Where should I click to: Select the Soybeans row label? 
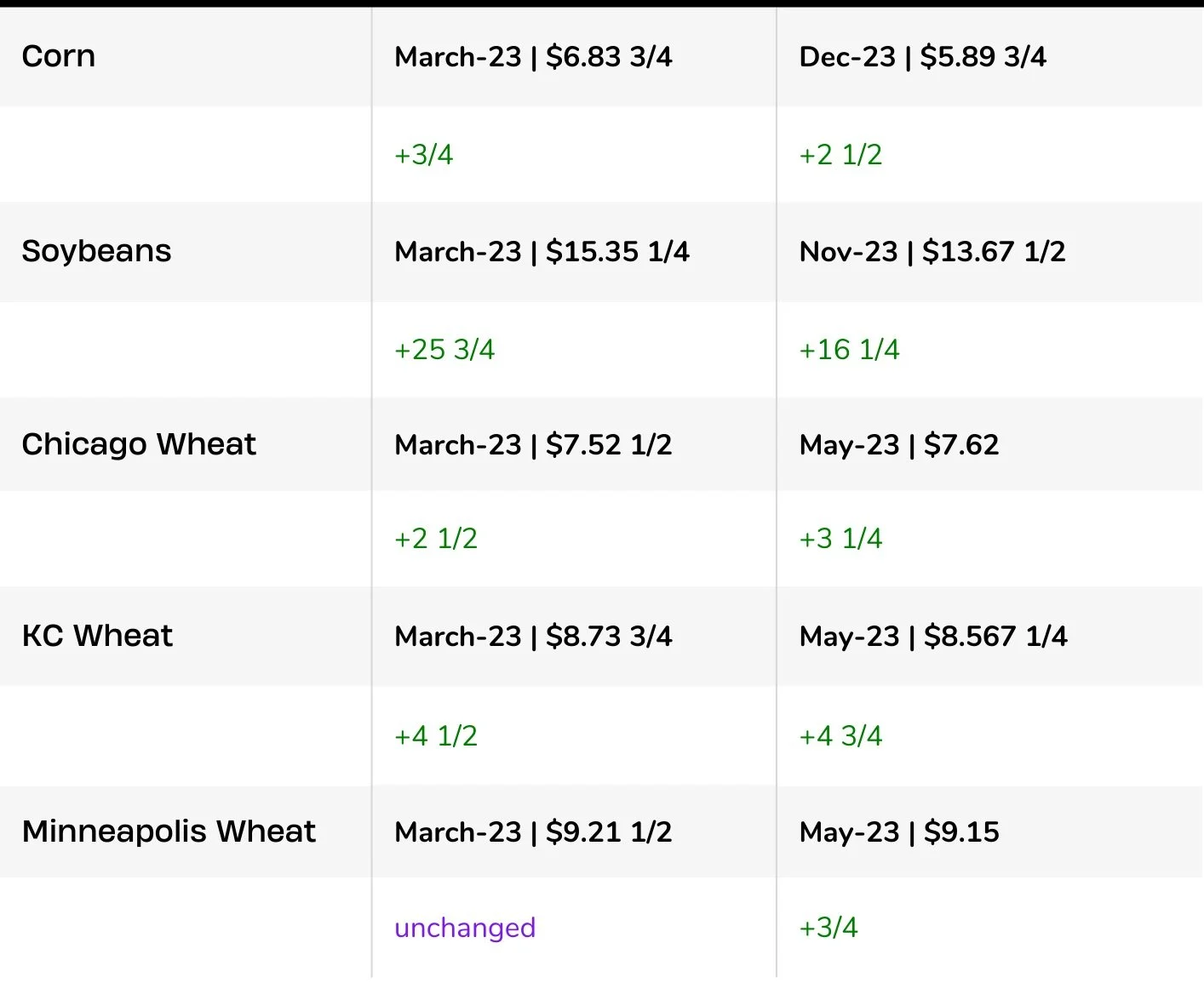point(96,251)
